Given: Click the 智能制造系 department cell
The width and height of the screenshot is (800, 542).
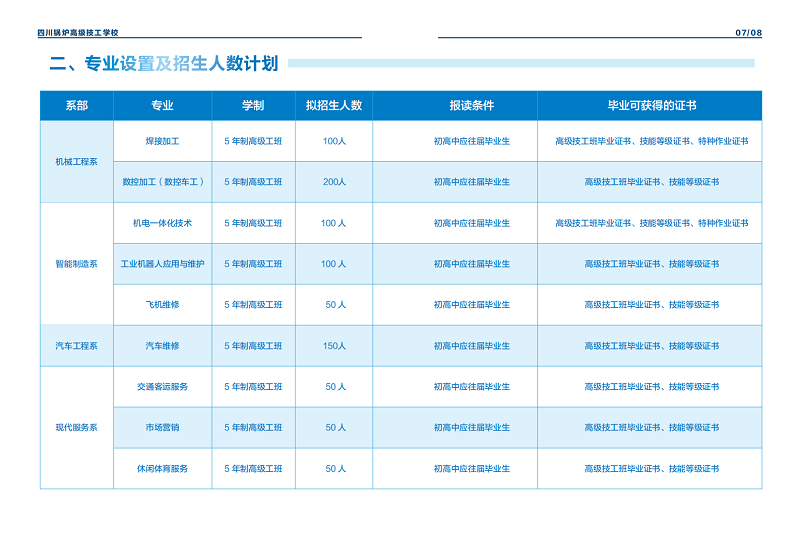Looking at the screenshot, I should 77,264.
